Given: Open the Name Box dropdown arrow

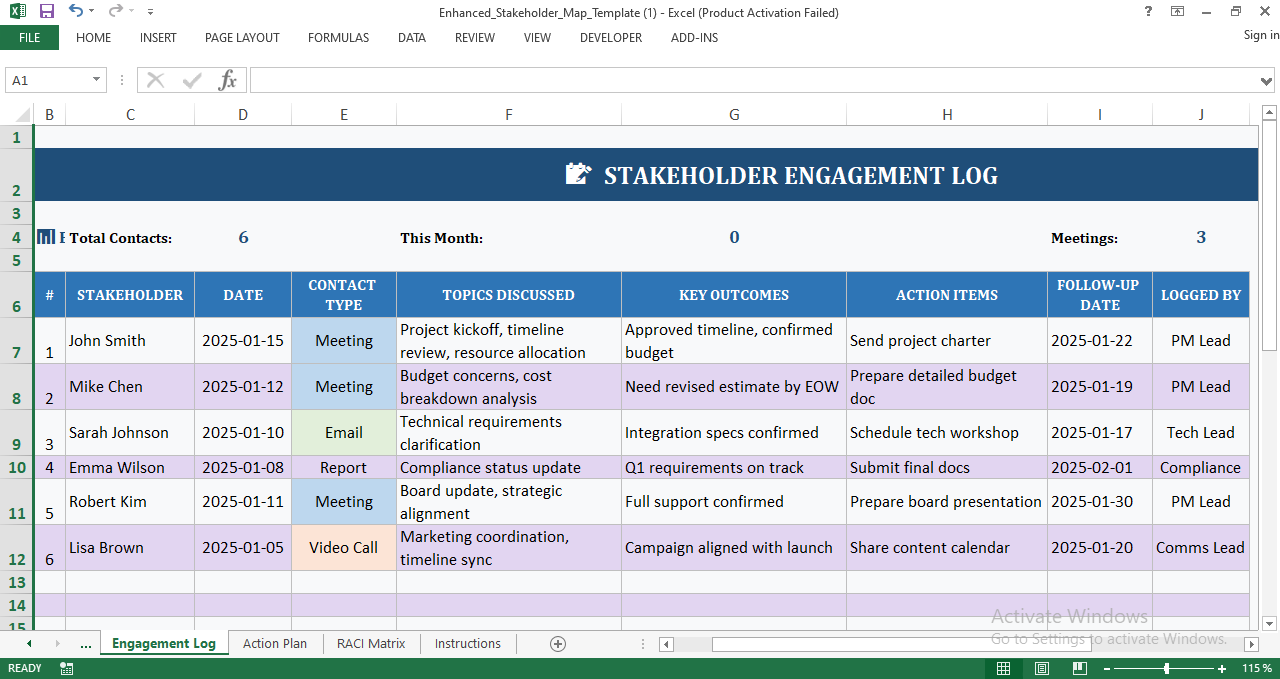Looking at the screenshot, I should 97,80.
